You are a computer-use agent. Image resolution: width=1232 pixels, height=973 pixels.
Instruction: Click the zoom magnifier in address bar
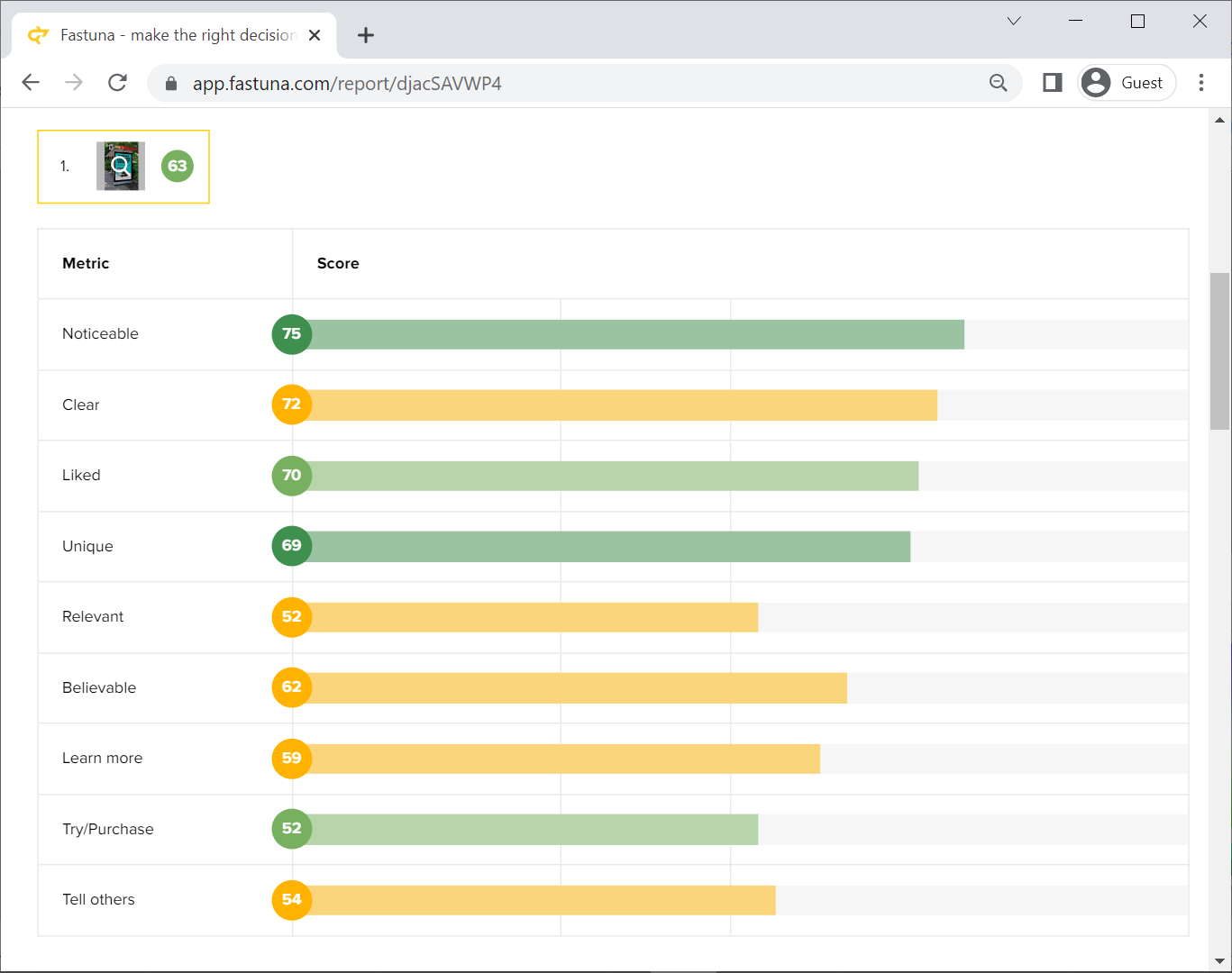coord(998,83)
